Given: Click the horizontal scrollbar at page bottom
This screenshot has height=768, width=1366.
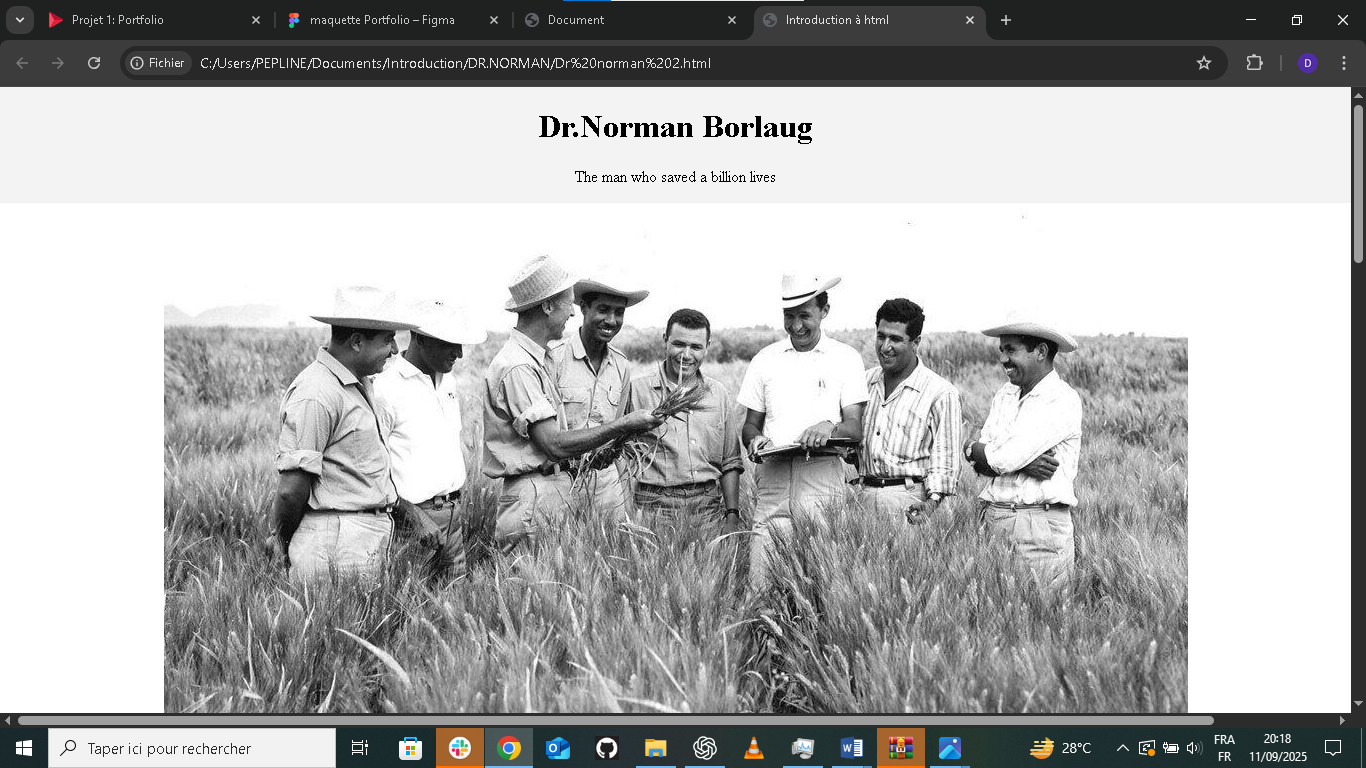Looking at the screenshot, I should 615,720.
